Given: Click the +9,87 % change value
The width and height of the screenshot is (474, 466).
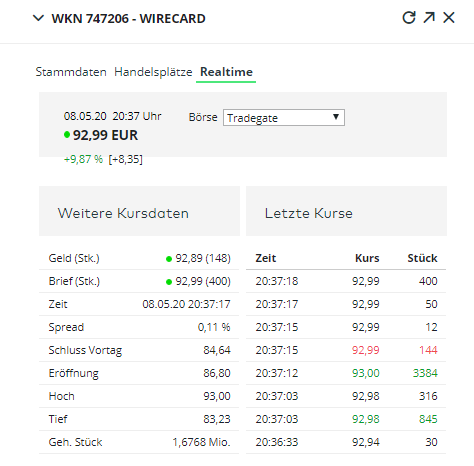Looking at the screenshot, I should coord(83,159).
